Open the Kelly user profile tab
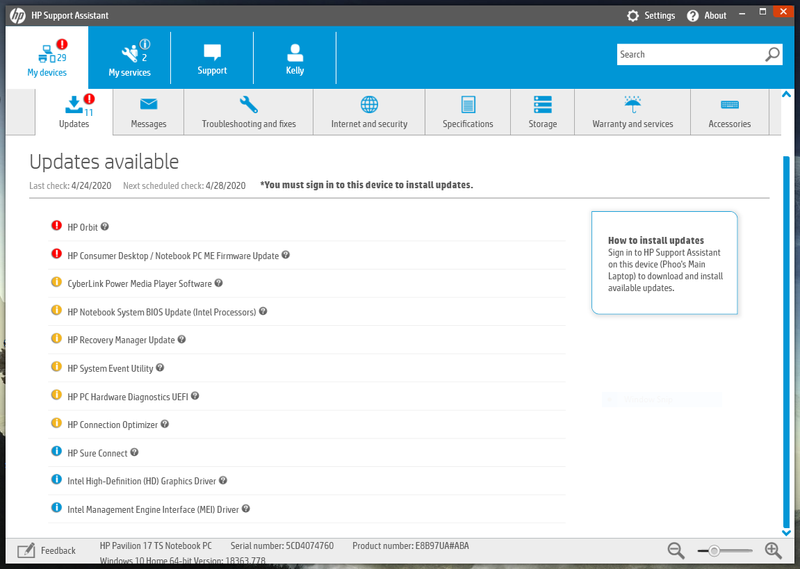Image resolution: width=800 pixels, height=569 pixels. pyautogui.click(x=295, y=57)
